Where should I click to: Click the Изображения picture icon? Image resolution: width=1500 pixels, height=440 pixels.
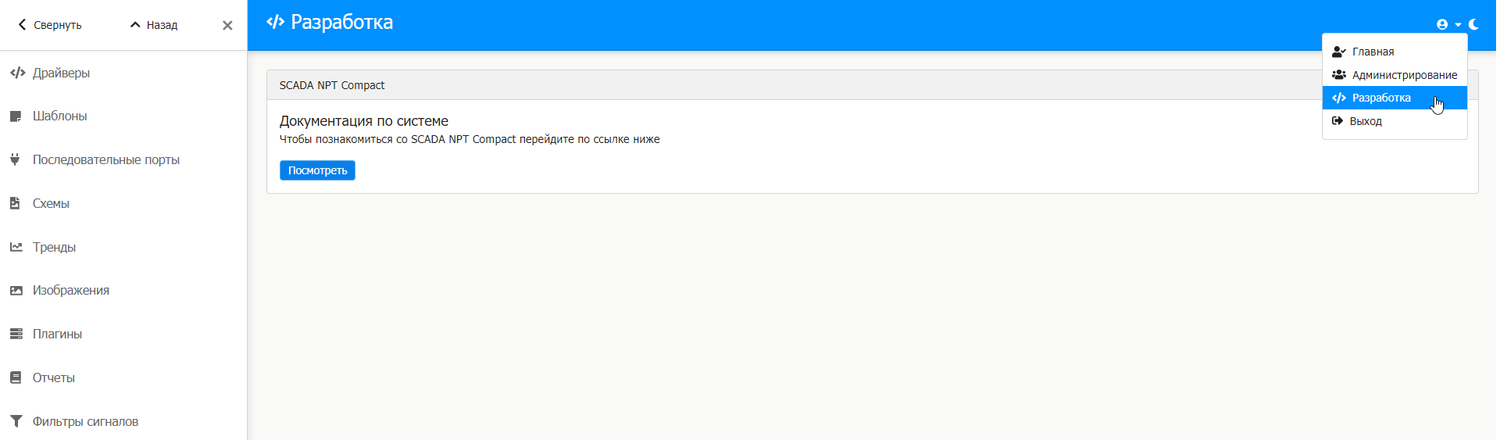pyautogui.click(x=16, y=291)
